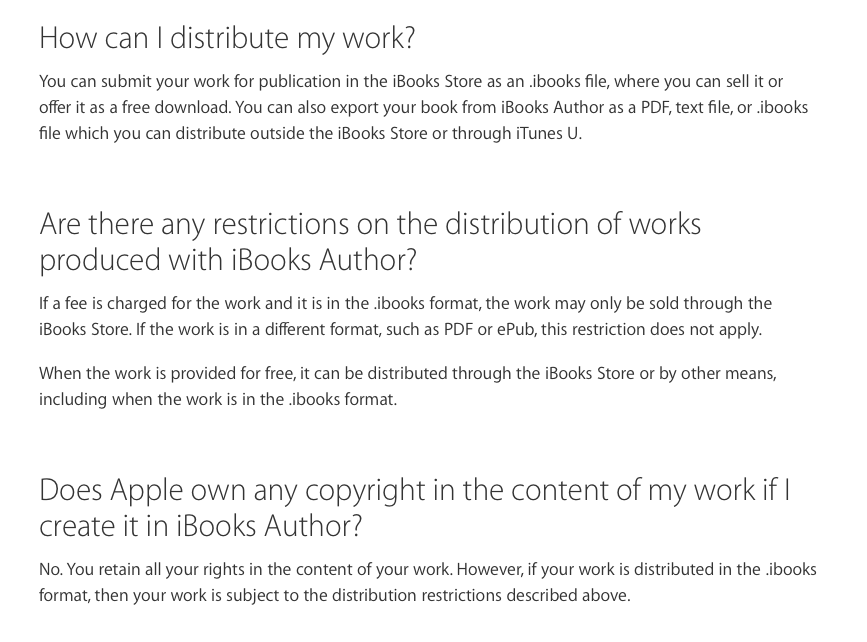Click the 'You can submit your work' paragraph
The width and height of the screenshot is (867, 642).
tap(424, 107)
